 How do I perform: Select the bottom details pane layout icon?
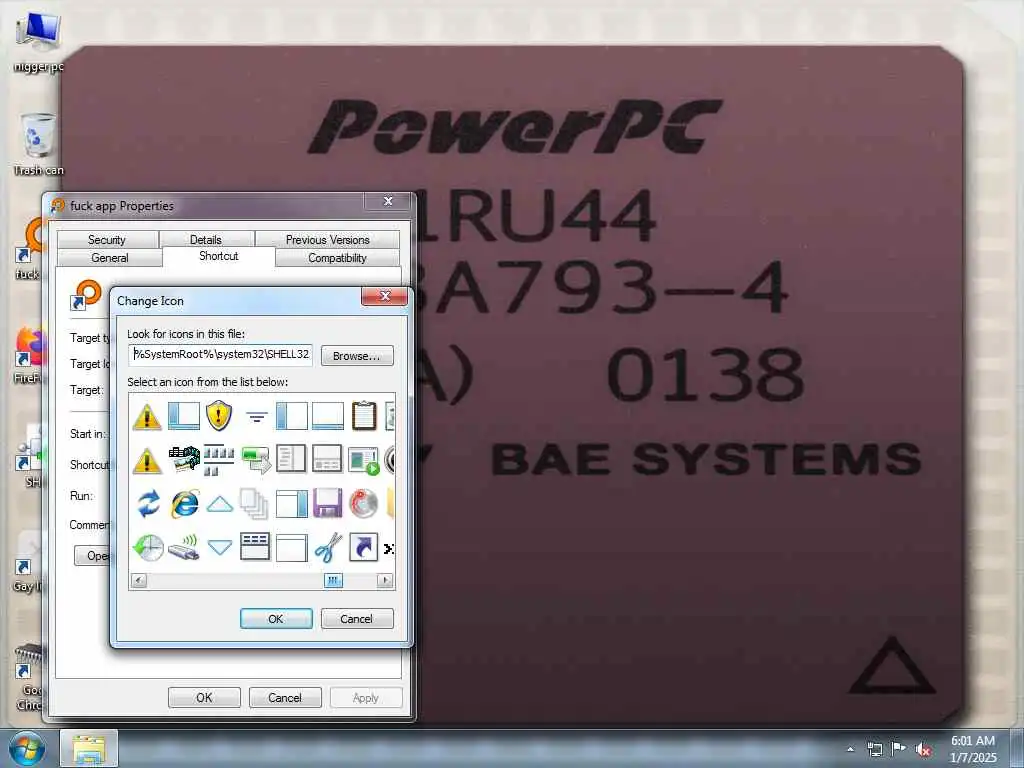(327, 416)
